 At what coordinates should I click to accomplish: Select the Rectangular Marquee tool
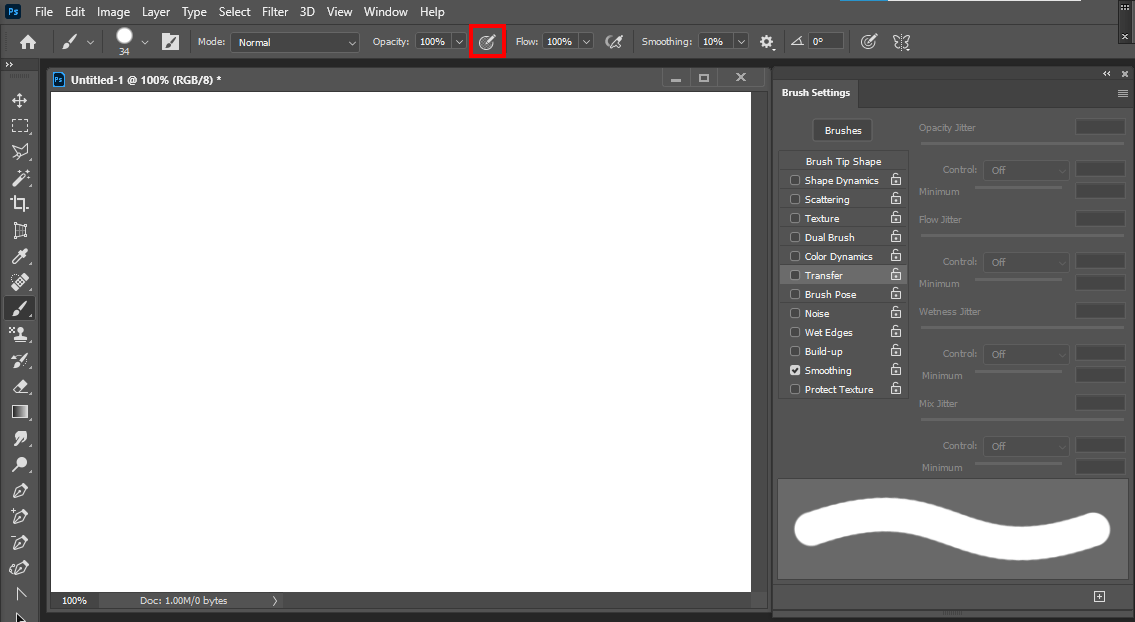tap(20, 126)
